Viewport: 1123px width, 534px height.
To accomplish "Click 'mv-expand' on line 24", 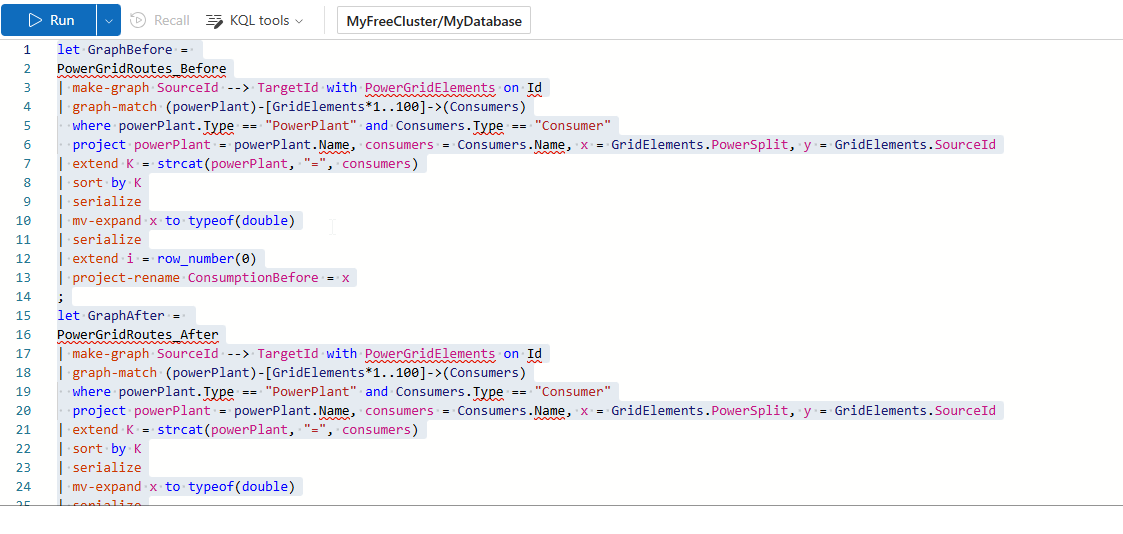I will 107,487.
